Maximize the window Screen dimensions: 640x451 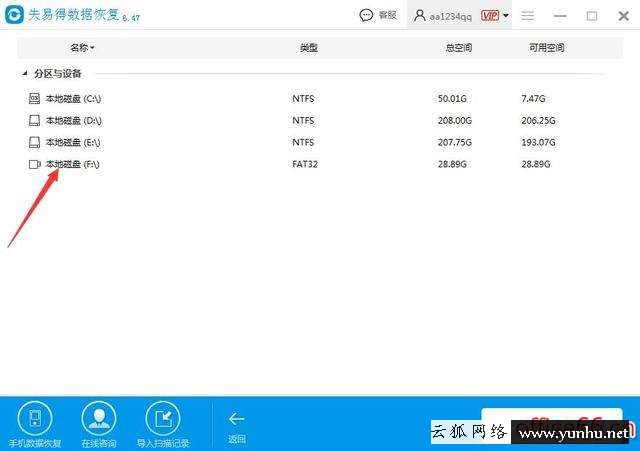[x=592, y=16]
